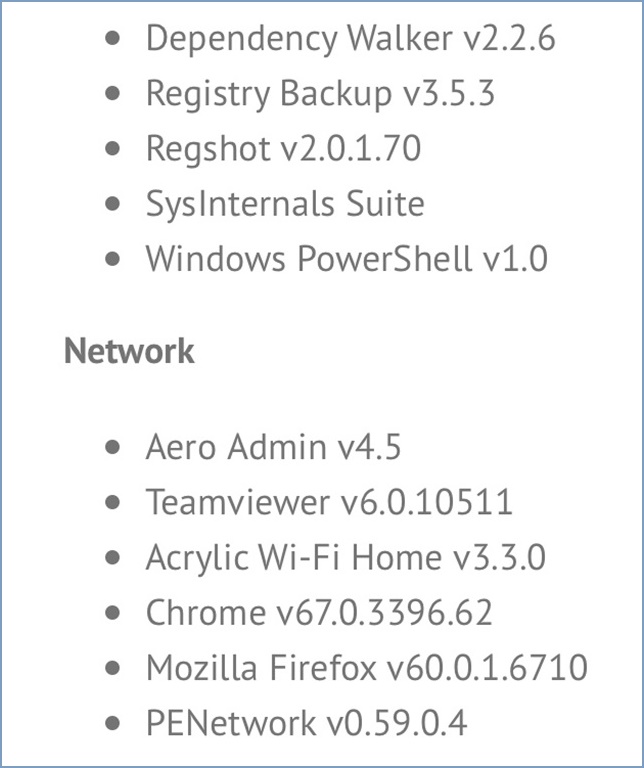The width and height of the screenshot is (644, 768).
Task: Click the Network section heading
Action: (129, 351)
